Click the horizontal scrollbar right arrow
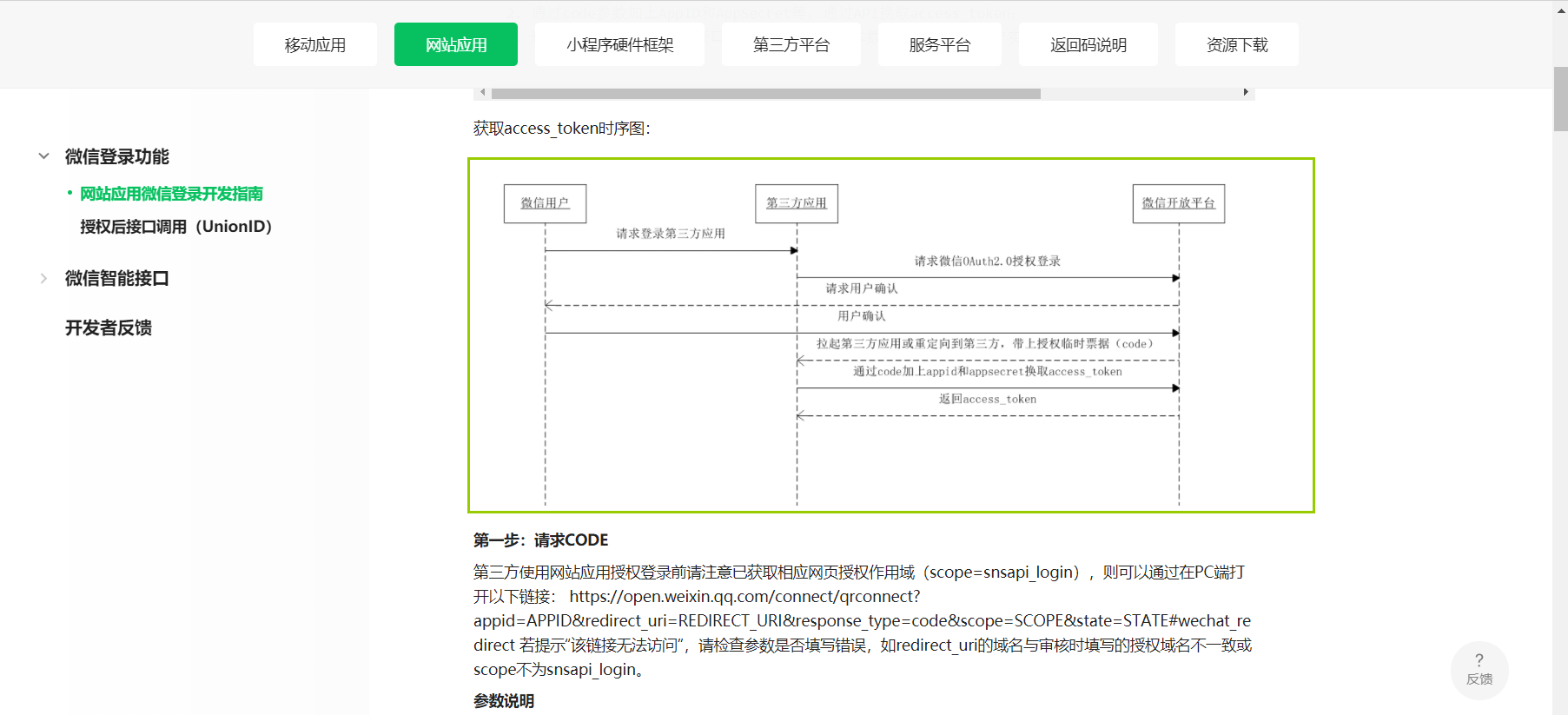The height and width of the screenshot is (715, 1568). point(1246,92)
